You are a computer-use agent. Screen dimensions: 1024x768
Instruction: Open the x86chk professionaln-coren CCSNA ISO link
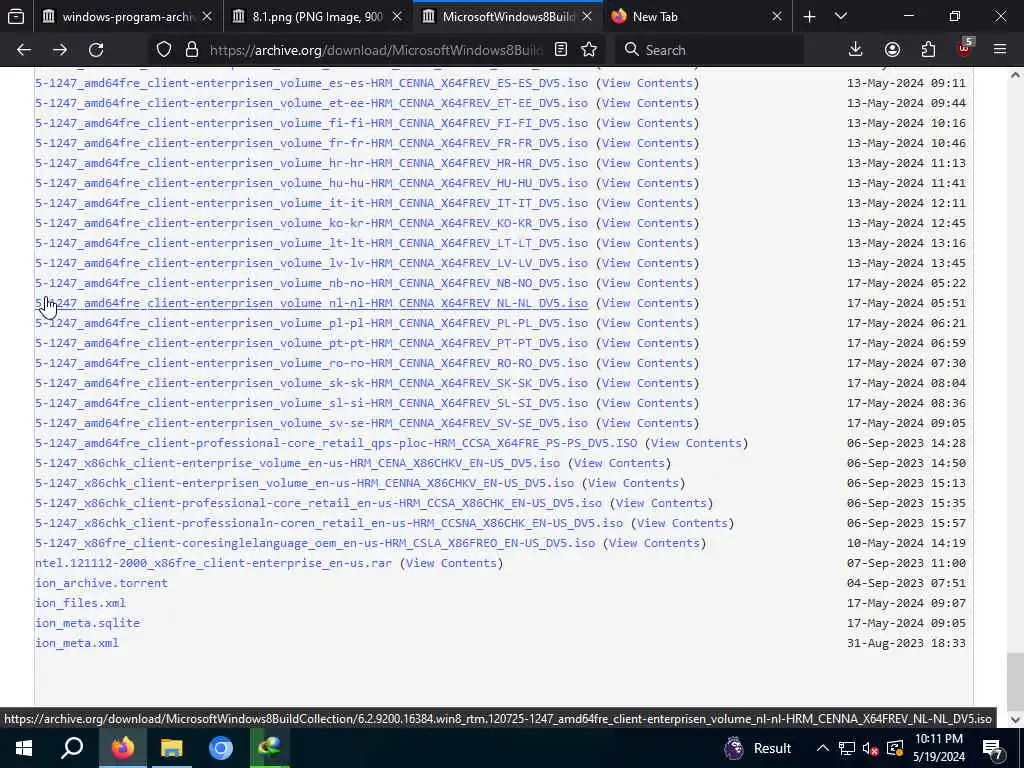(329, 523)
